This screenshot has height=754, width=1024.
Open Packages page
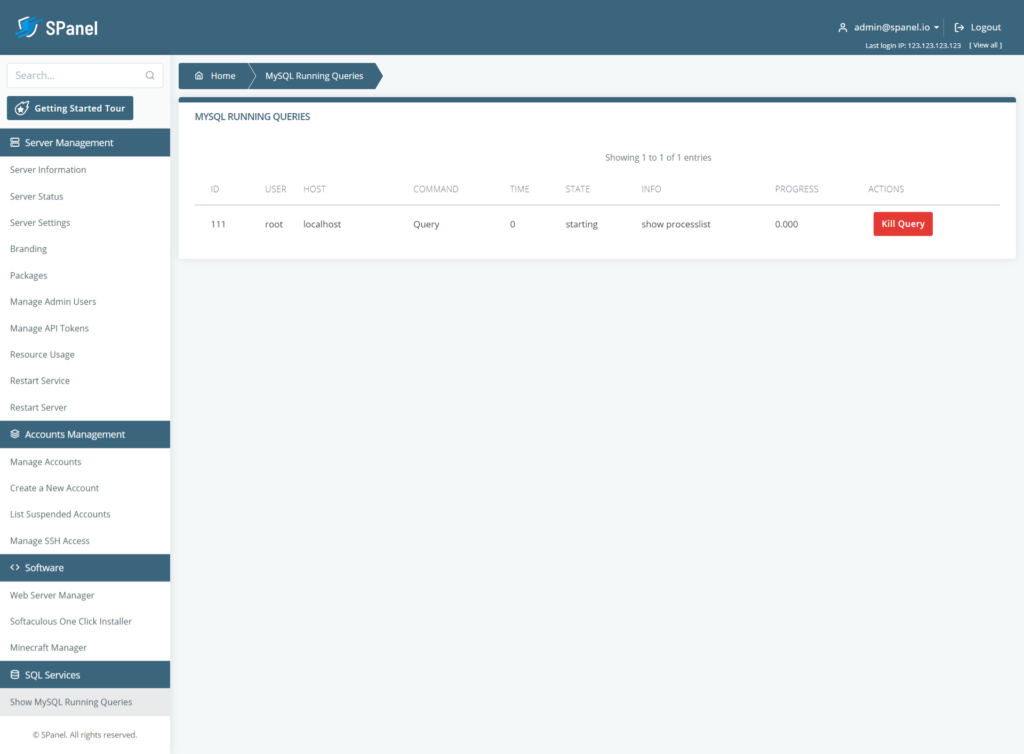(x=29, y=275)
